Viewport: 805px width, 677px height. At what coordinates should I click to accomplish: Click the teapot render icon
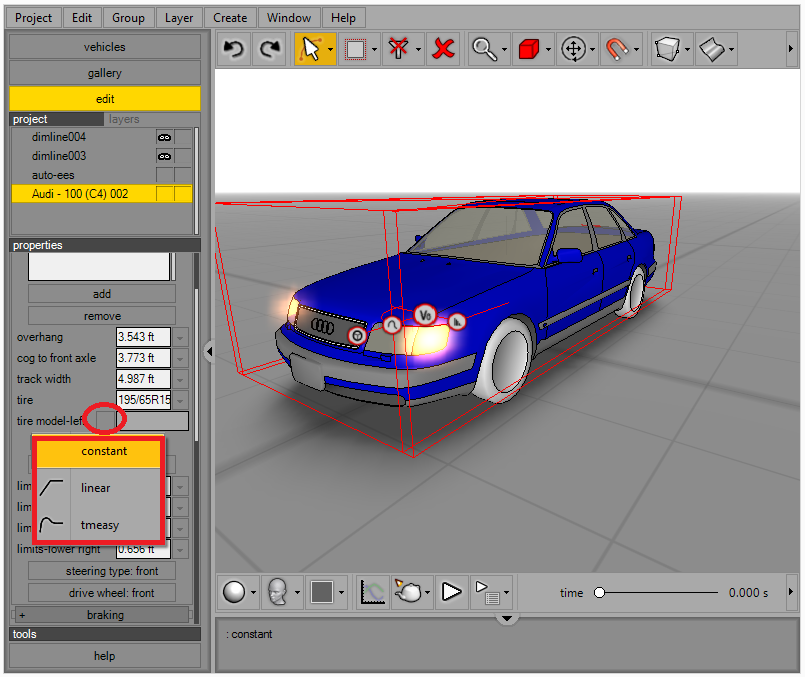click(408, 592)
